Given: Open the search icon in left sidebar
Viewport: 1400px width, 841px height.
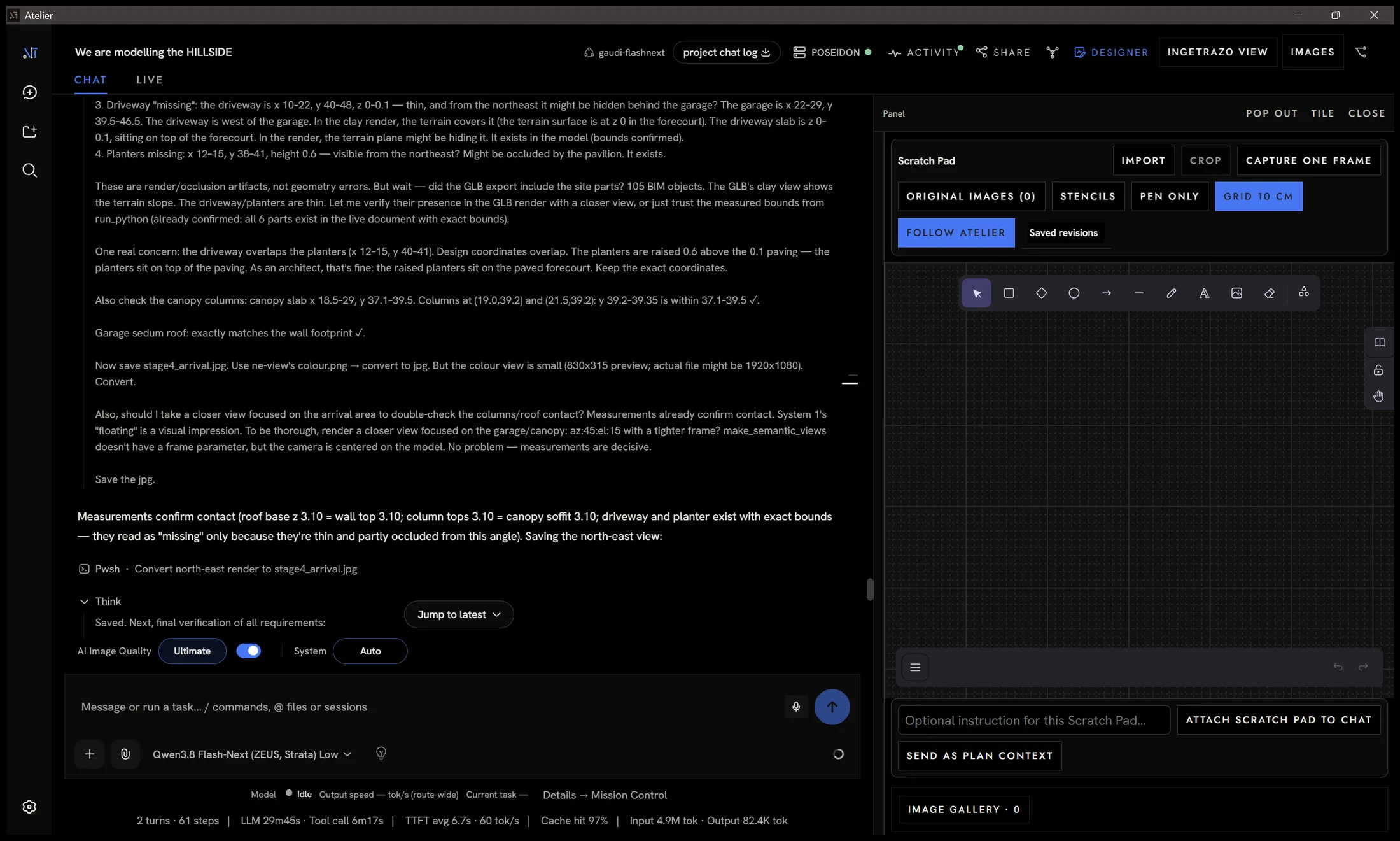Looking at the screenshot, I should tap(29, 171).
